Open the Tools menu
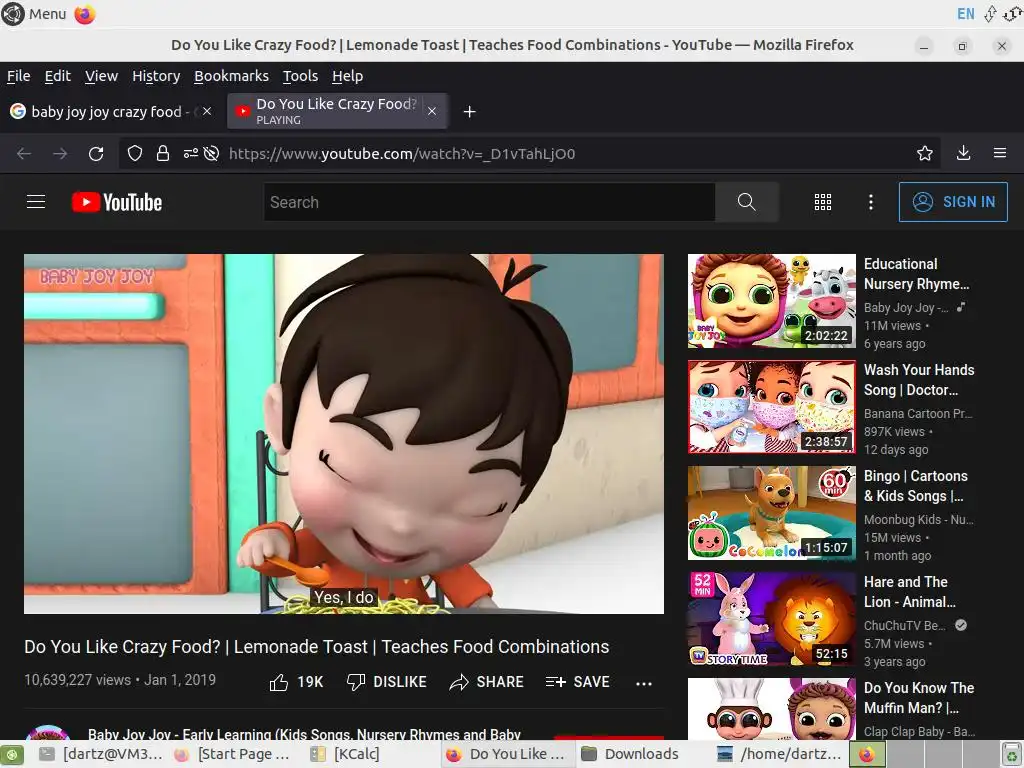The width and height of the screenshot is (1024, 768). tap(300, 76)
